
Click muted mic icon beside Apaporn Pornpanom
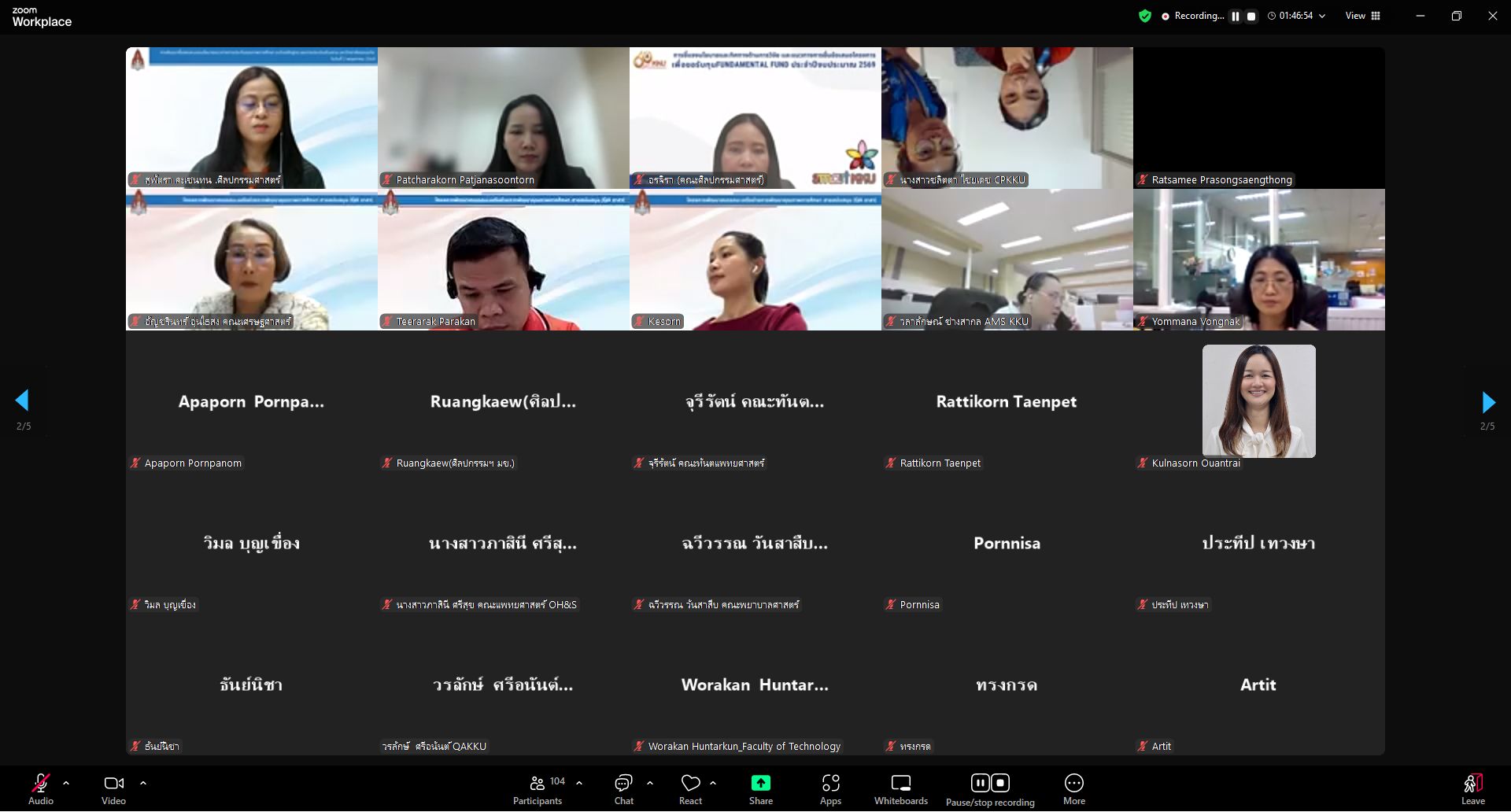tap(135, 463)
